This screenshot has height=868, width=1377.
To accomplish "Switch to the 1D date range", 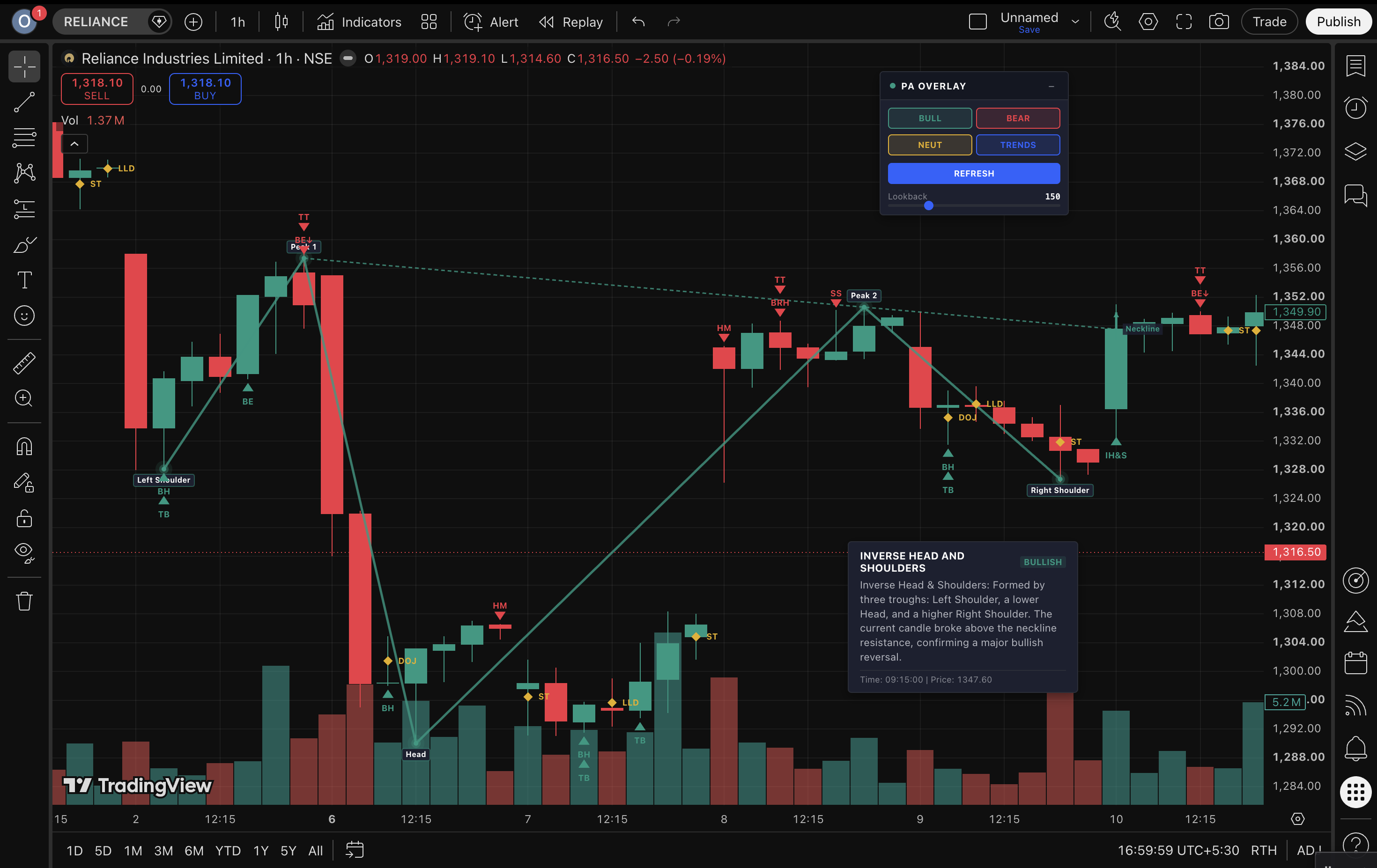I will (74, 850).
